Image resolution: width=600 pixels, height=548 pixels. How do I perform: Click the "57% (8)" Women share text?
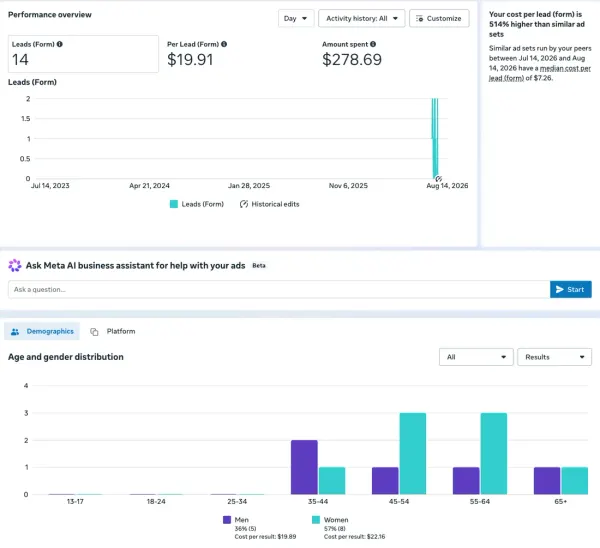[335, 528]
